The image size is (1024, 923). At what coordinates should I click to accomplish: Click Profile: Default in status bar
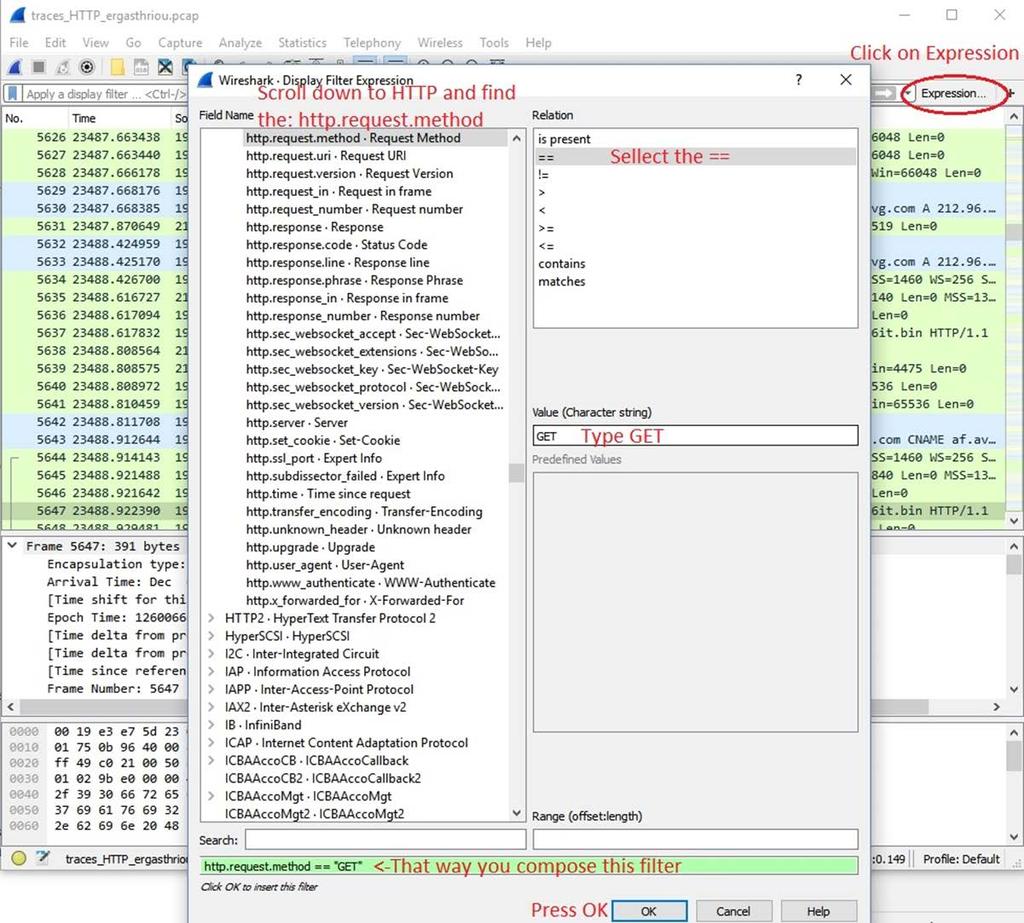pos(961,859)
